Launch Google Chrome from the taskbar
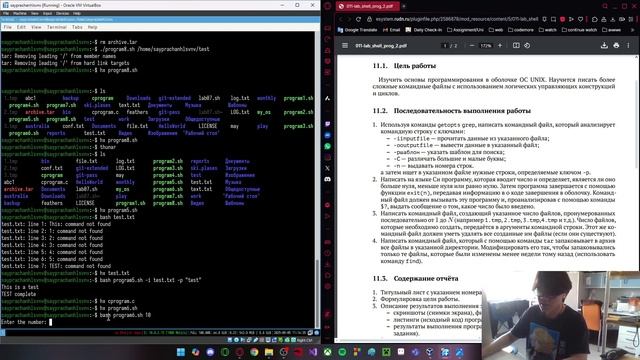The image size is (640, 360). point(254,352)
